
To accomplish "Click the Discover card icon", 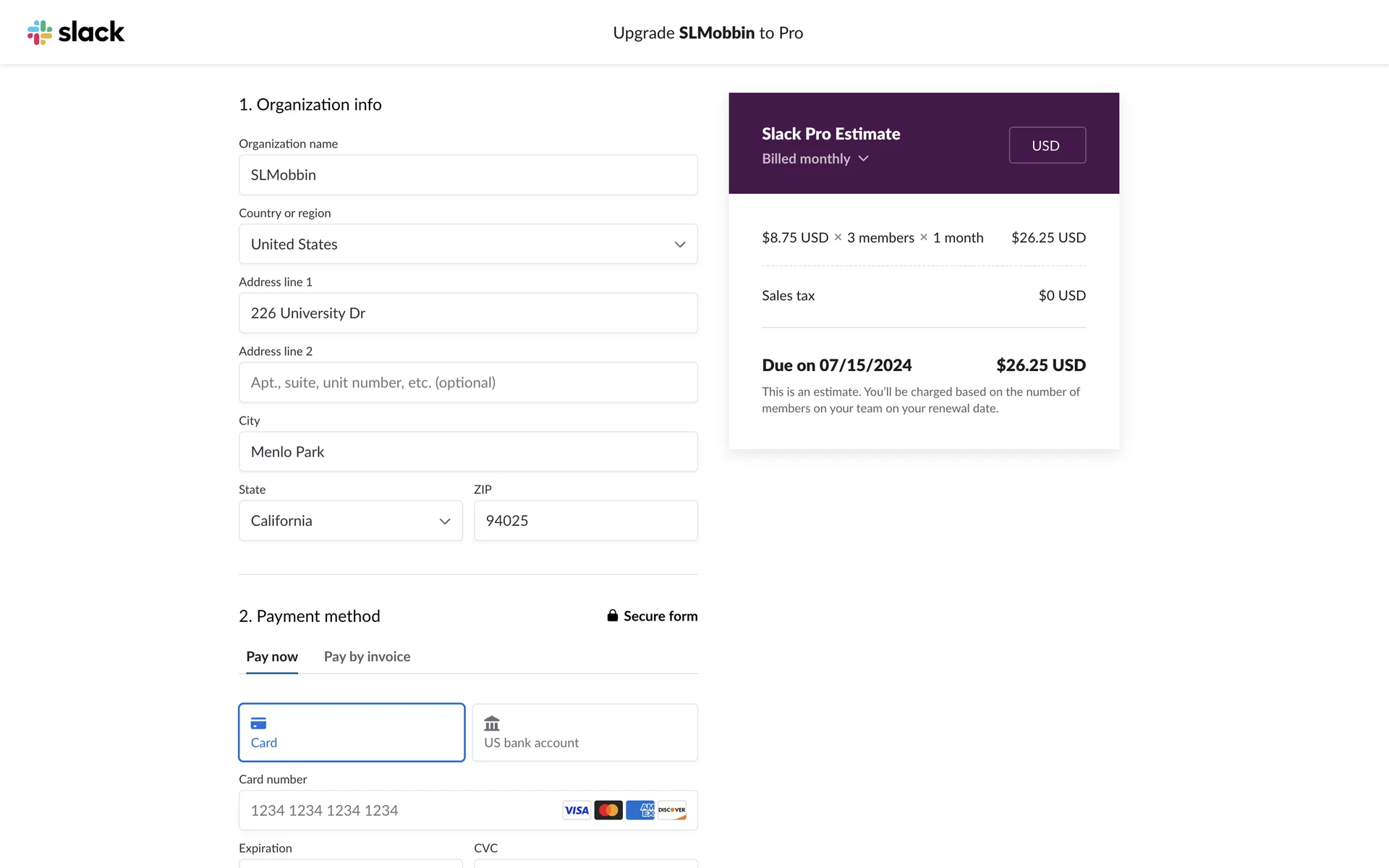I will [672, 810].
